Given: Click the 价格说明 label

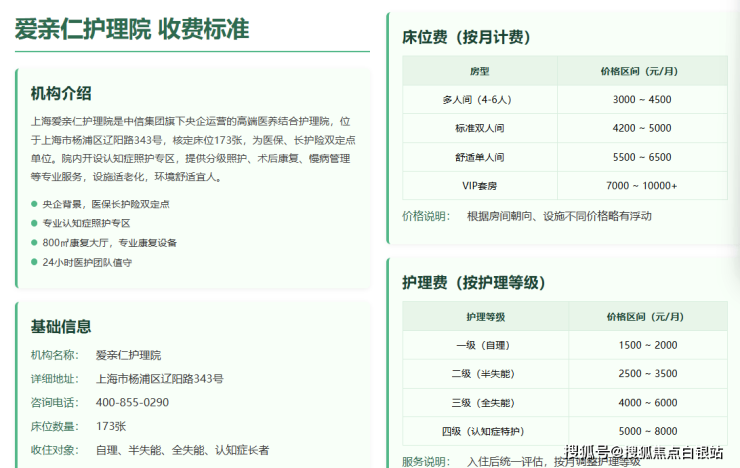Looking at the screenshot, I should 426,216.
